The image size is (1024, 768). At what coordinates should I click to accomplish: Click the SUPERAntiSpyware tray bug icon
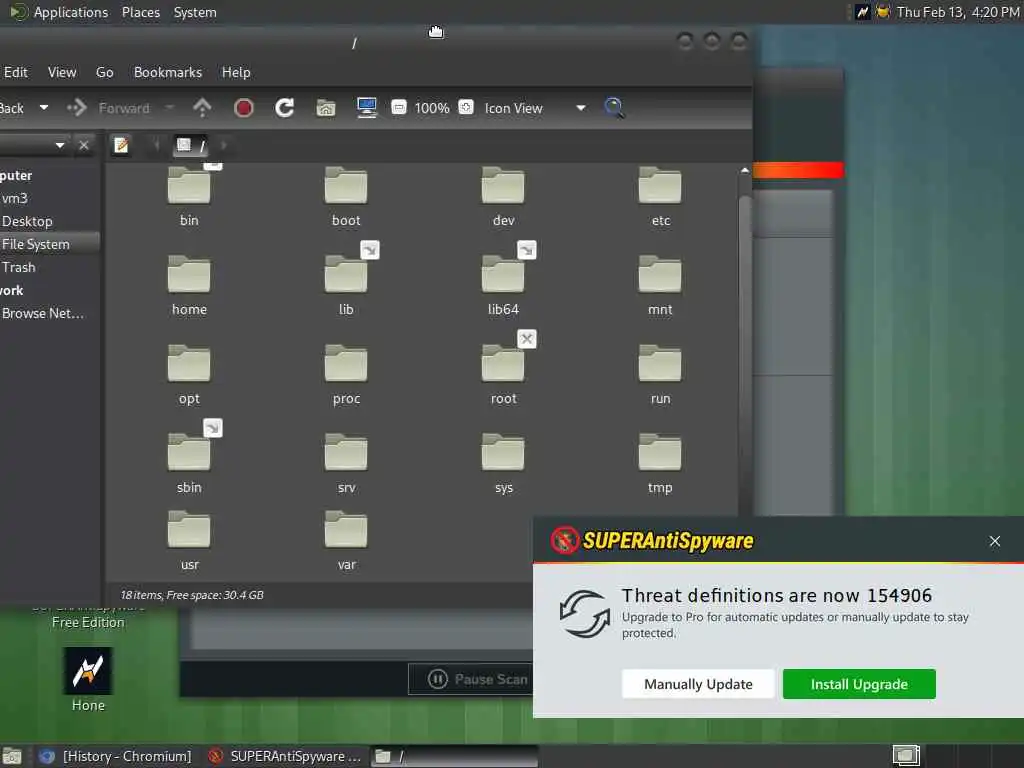(883, 12)
